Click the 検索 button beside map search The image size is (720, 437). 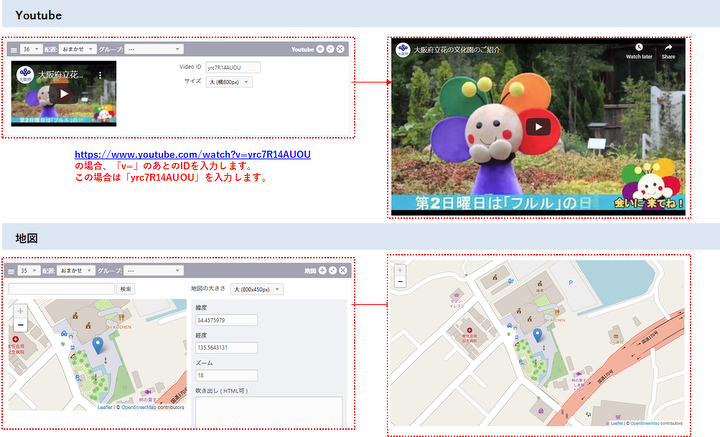point(125,289)
